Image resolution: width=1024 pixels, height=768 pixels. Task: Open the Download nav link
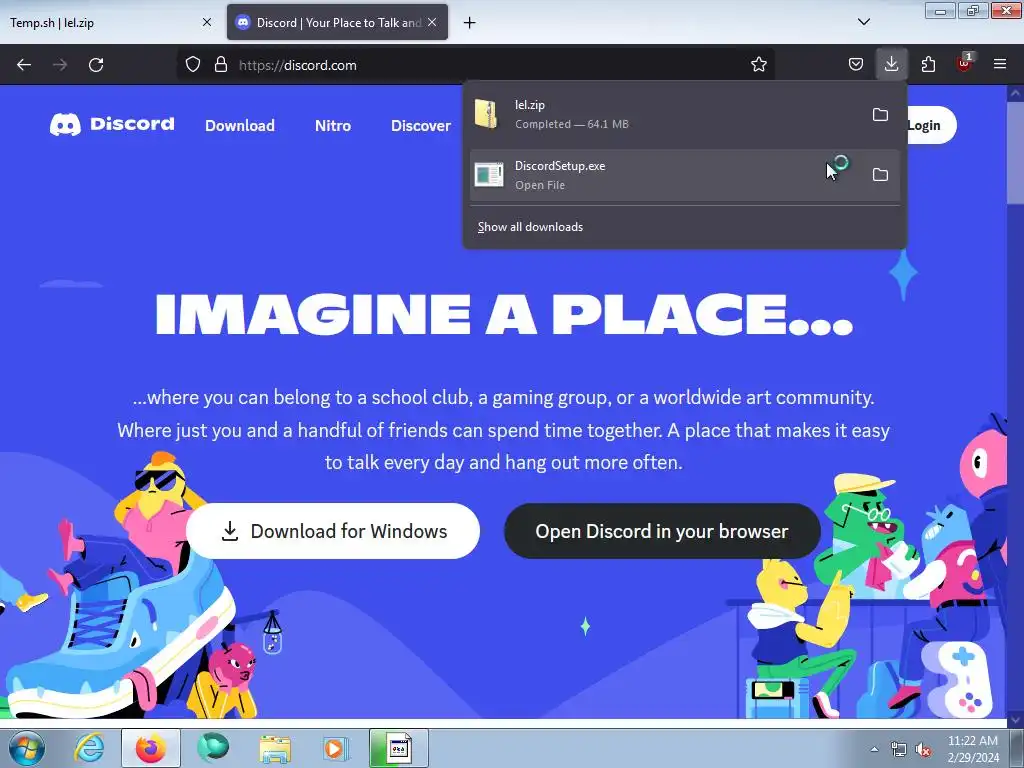pos(240,125)
